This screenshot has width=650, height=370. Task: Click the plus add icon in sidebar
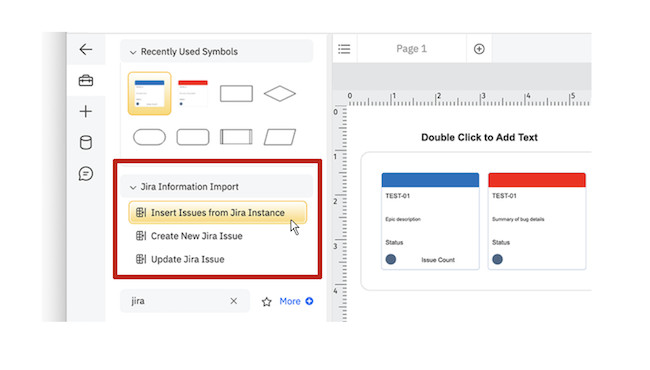86,111
